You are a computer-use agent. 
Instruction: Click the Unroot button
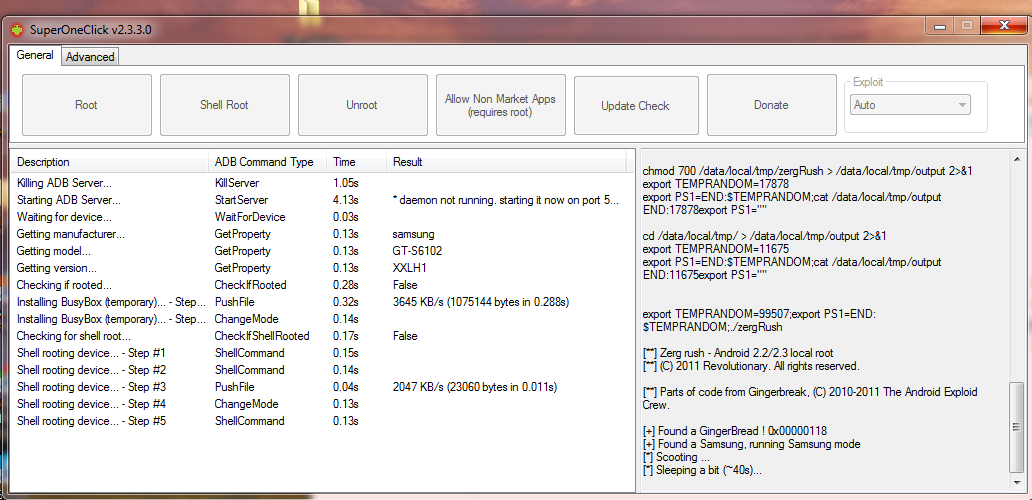click(x=362, y=105)
